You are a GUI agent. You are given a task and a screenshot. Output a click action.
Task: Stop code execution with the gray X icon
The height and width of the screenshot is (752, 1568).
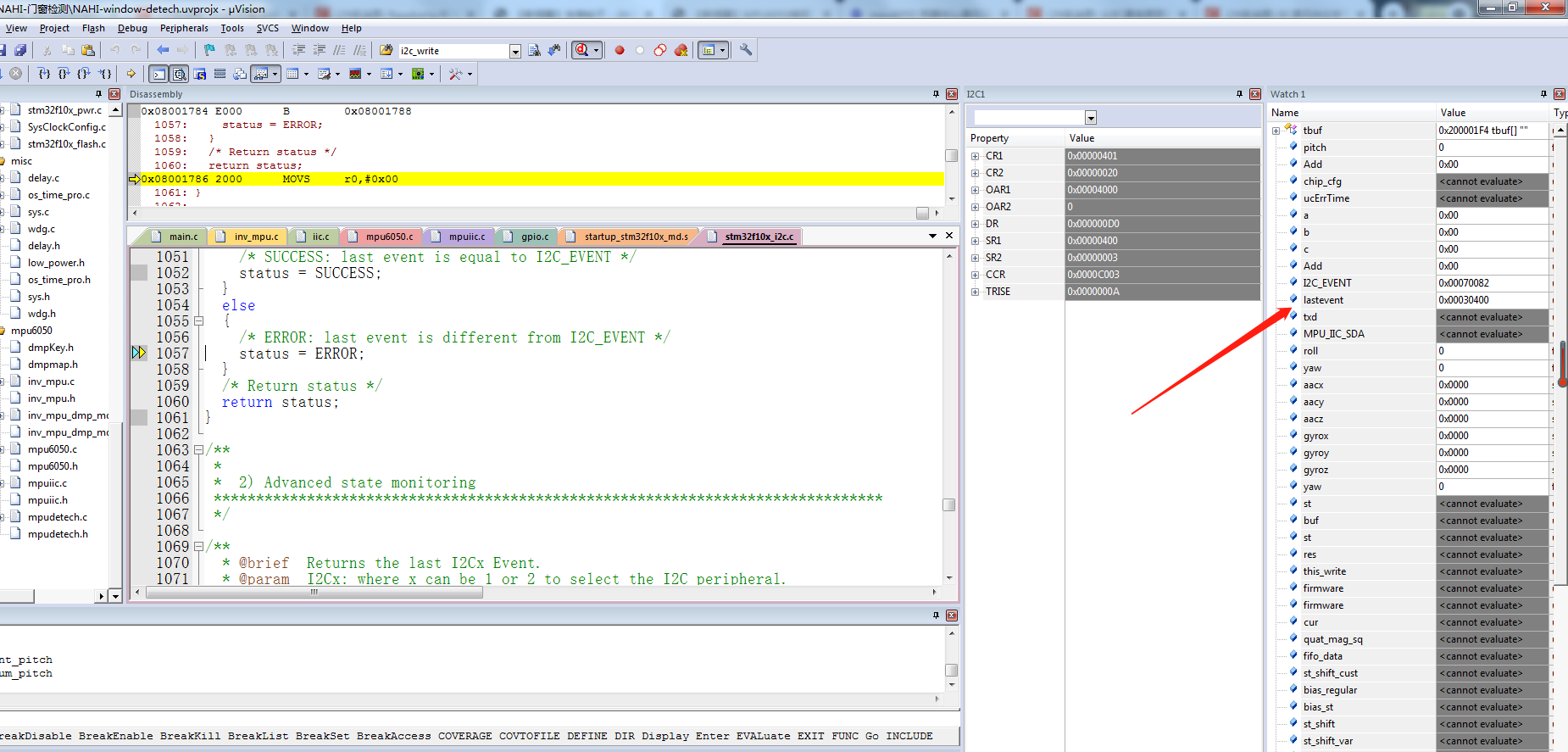pos(15,74)
